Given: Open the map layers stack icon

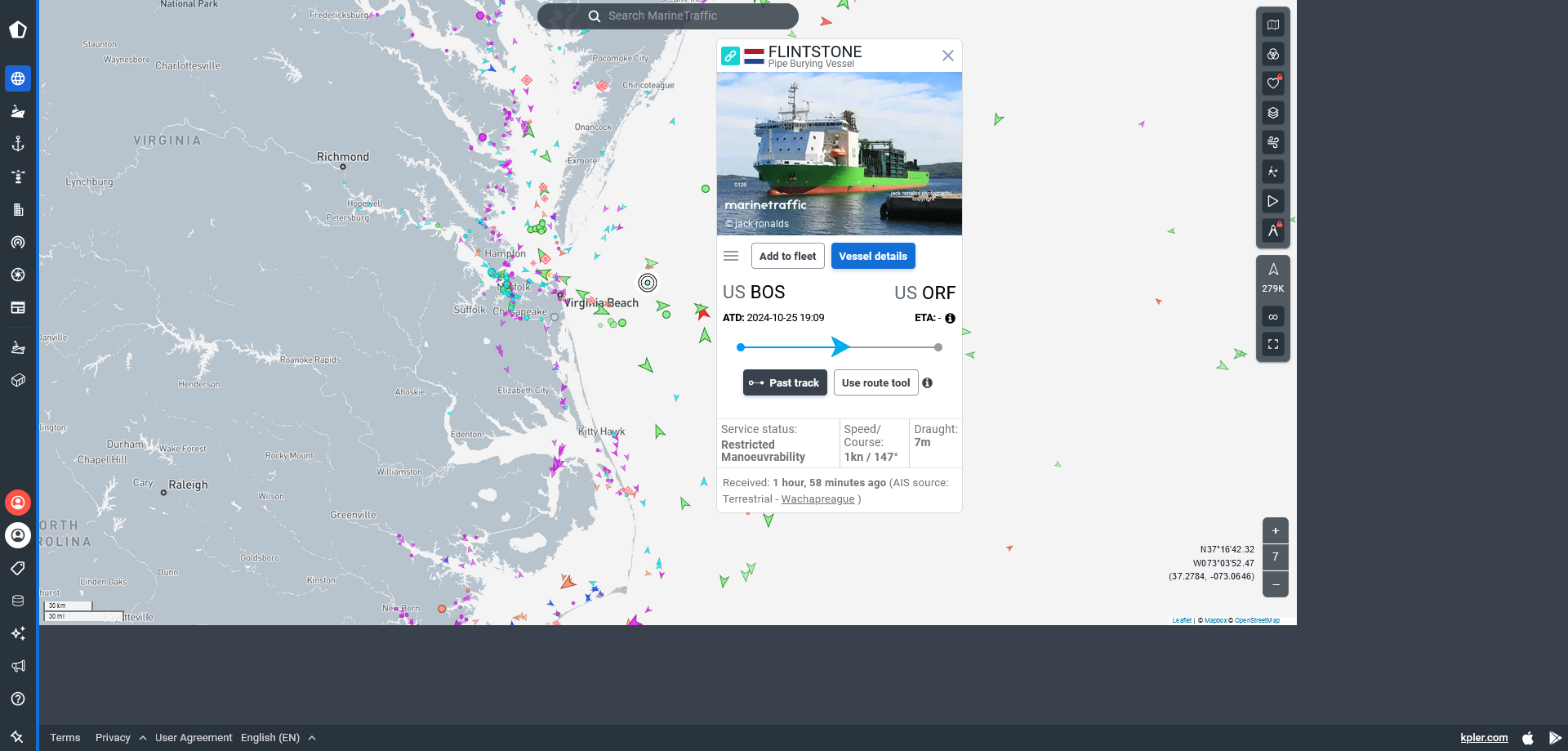Looking at the screenshot, I should point(1273,113).
